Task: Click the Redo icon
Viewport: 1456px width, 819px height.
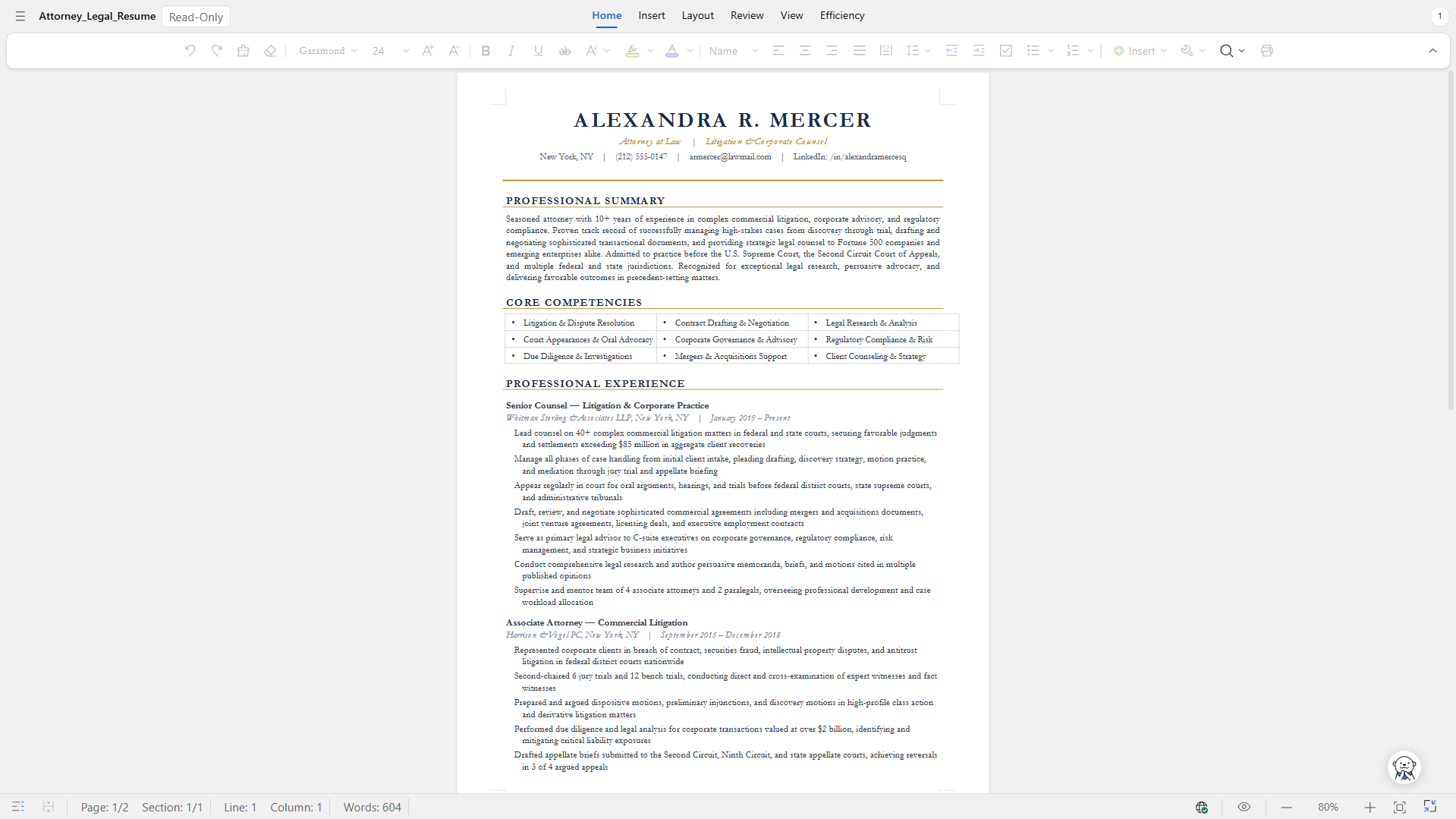Action: (x=217, y=51)
